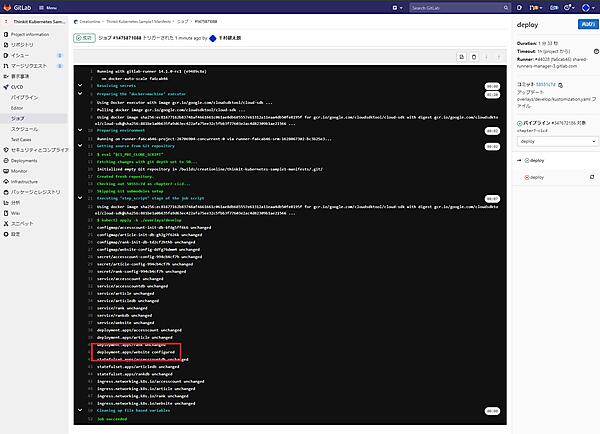Image resolution: width=600 pixels, height=434 pixels.
Task: Click the retry button beside deploy title
Action: [x=587, y=24]
